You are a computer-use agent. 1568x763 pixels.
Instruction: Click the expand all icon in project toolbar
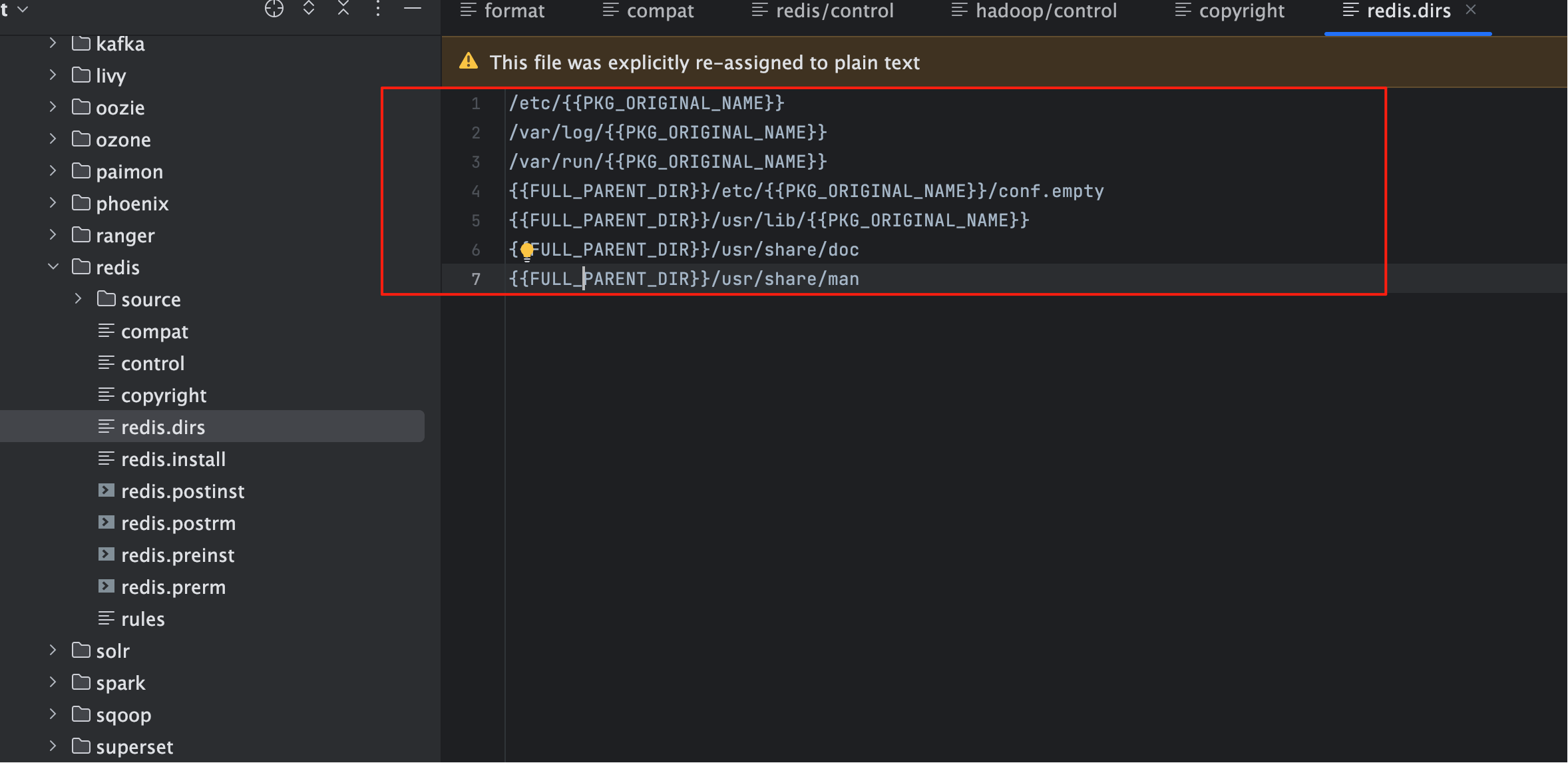pyautogui.click(x=309, y=9)
